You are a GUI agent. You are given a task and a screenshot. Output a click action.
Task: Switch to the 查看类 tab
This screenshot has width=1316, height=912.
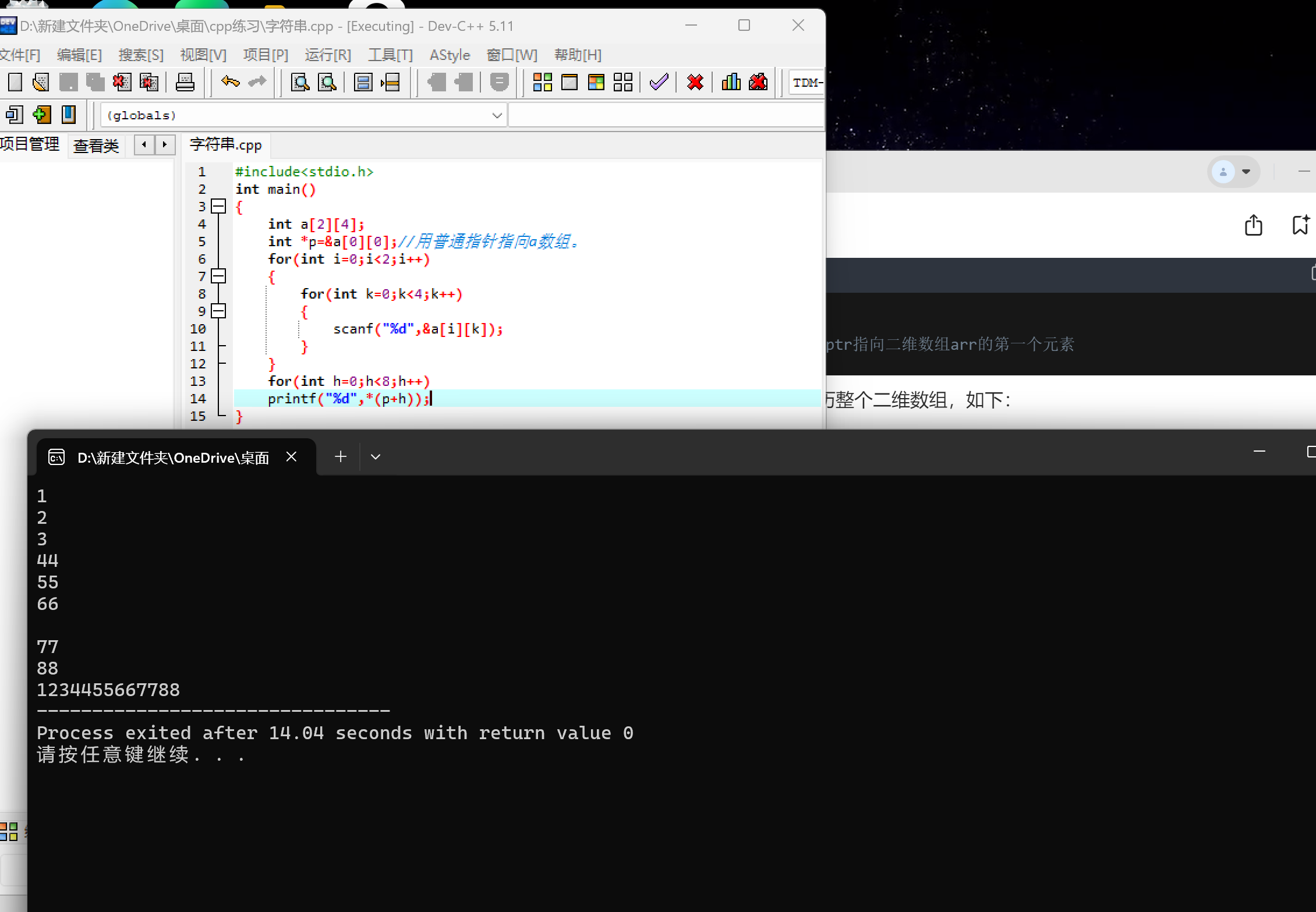click(96, 145)
